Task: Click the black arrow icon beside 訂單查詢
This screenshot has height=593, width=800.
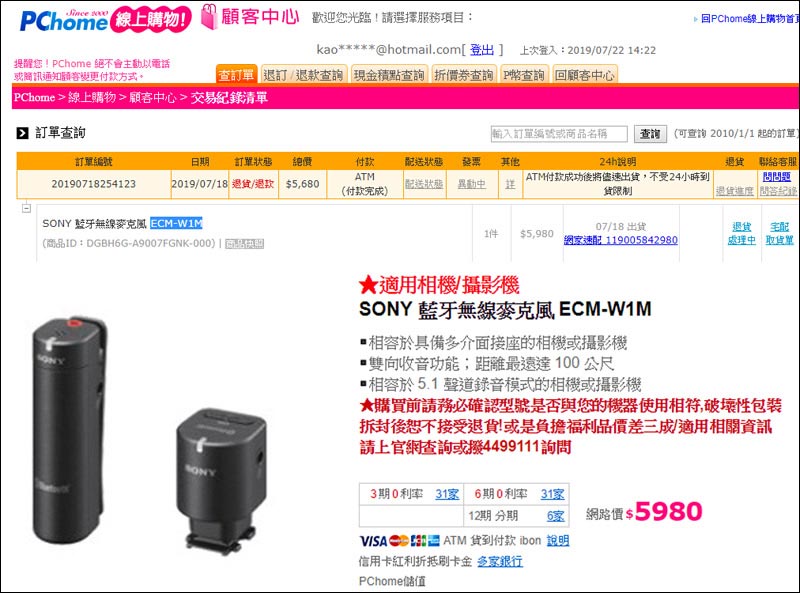Action: click(22, 133)
